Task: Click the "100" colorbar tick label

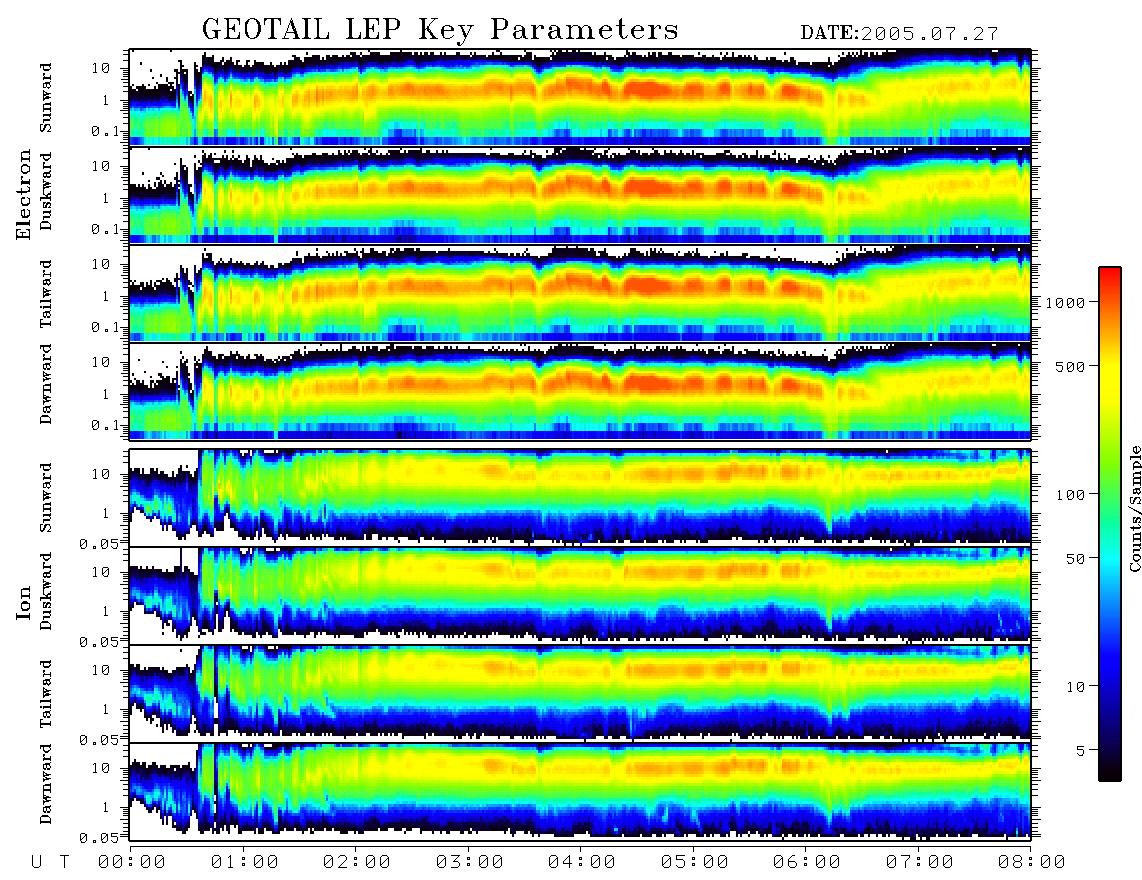Action: point(1070,495)
